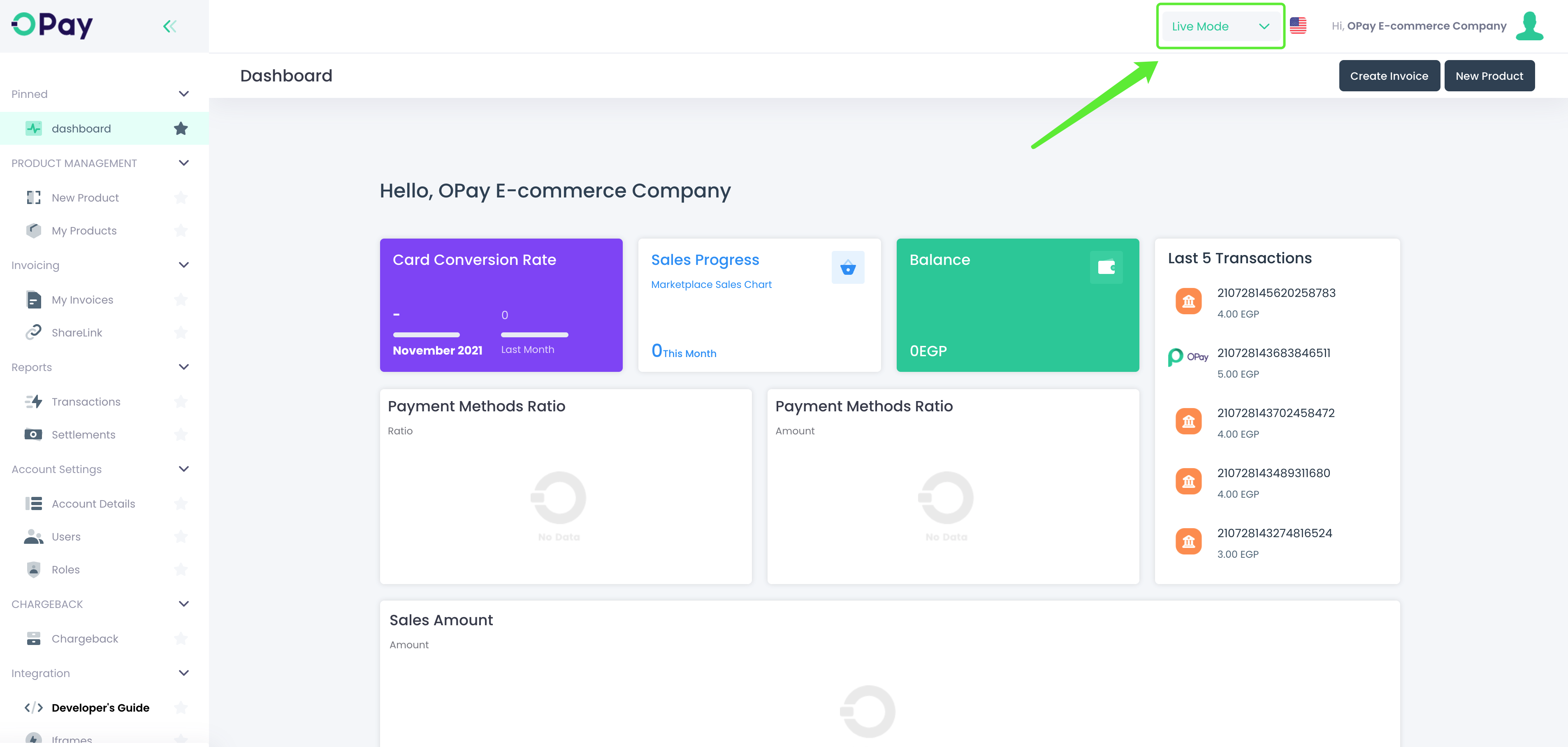Open Developer's Guide integration menu
The height and width of the screenshot is (747, 1568).
pos(100,707)
